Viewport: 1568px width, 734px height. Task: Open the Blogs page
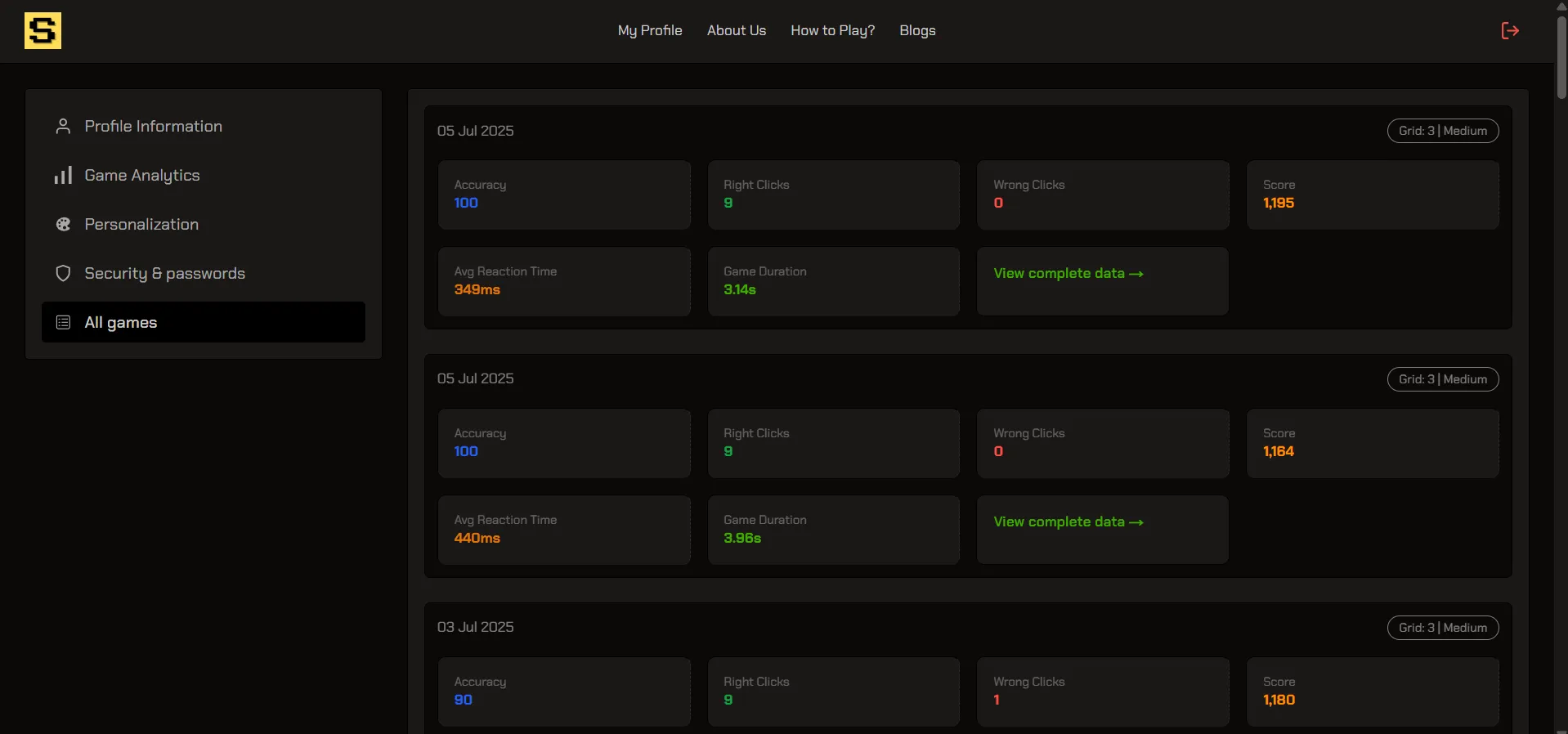point(917,30)
